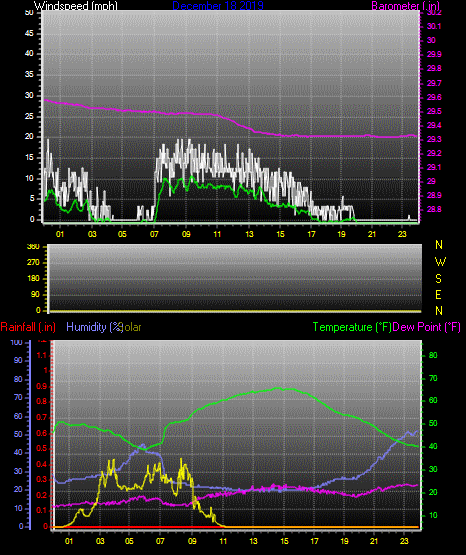This screenshot has width=466, height=555.
Task: Click the Barometer (.in) axis title
Action: coord(405,6)
